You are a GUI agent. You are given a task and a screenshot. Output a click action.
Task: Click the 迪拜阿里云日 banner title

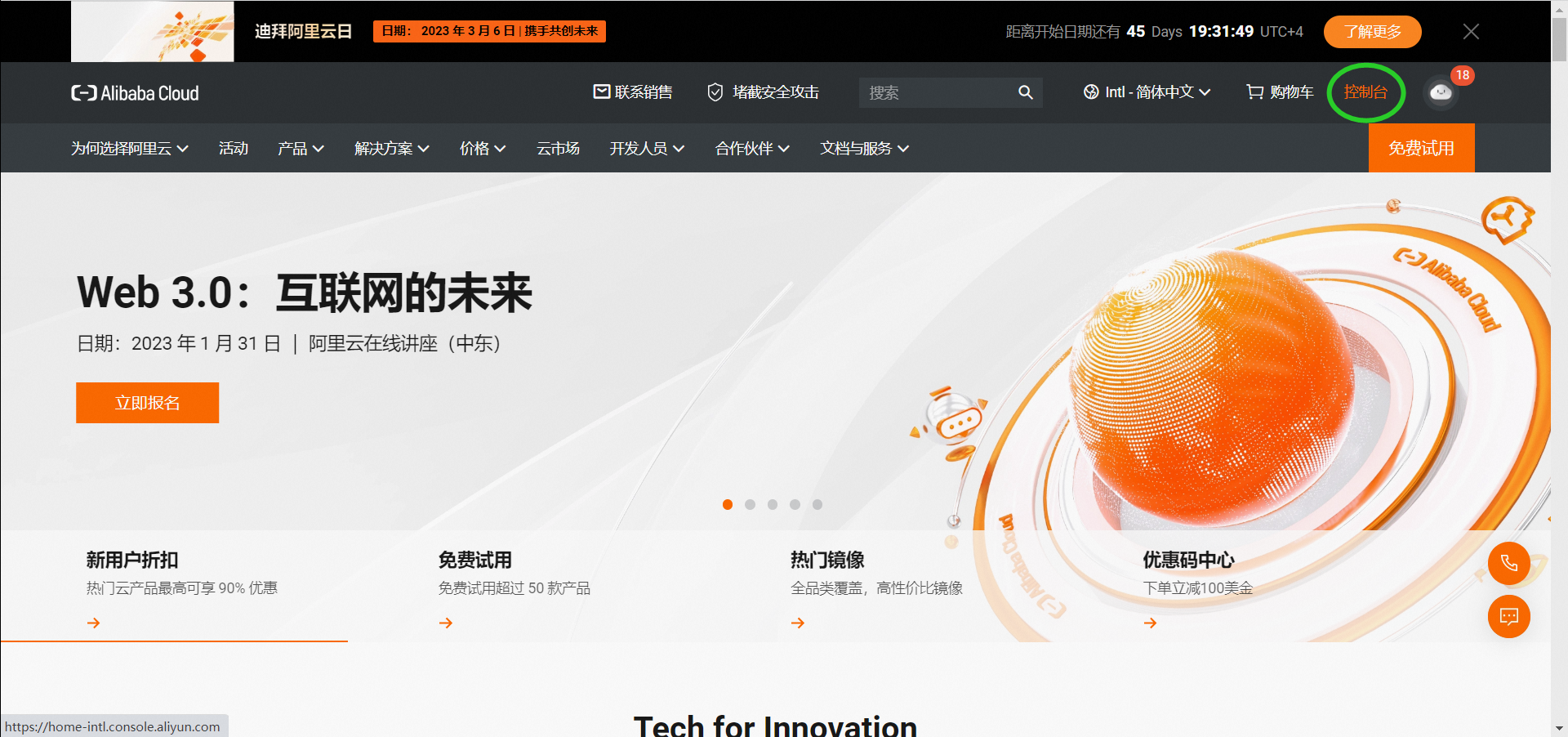304,31
